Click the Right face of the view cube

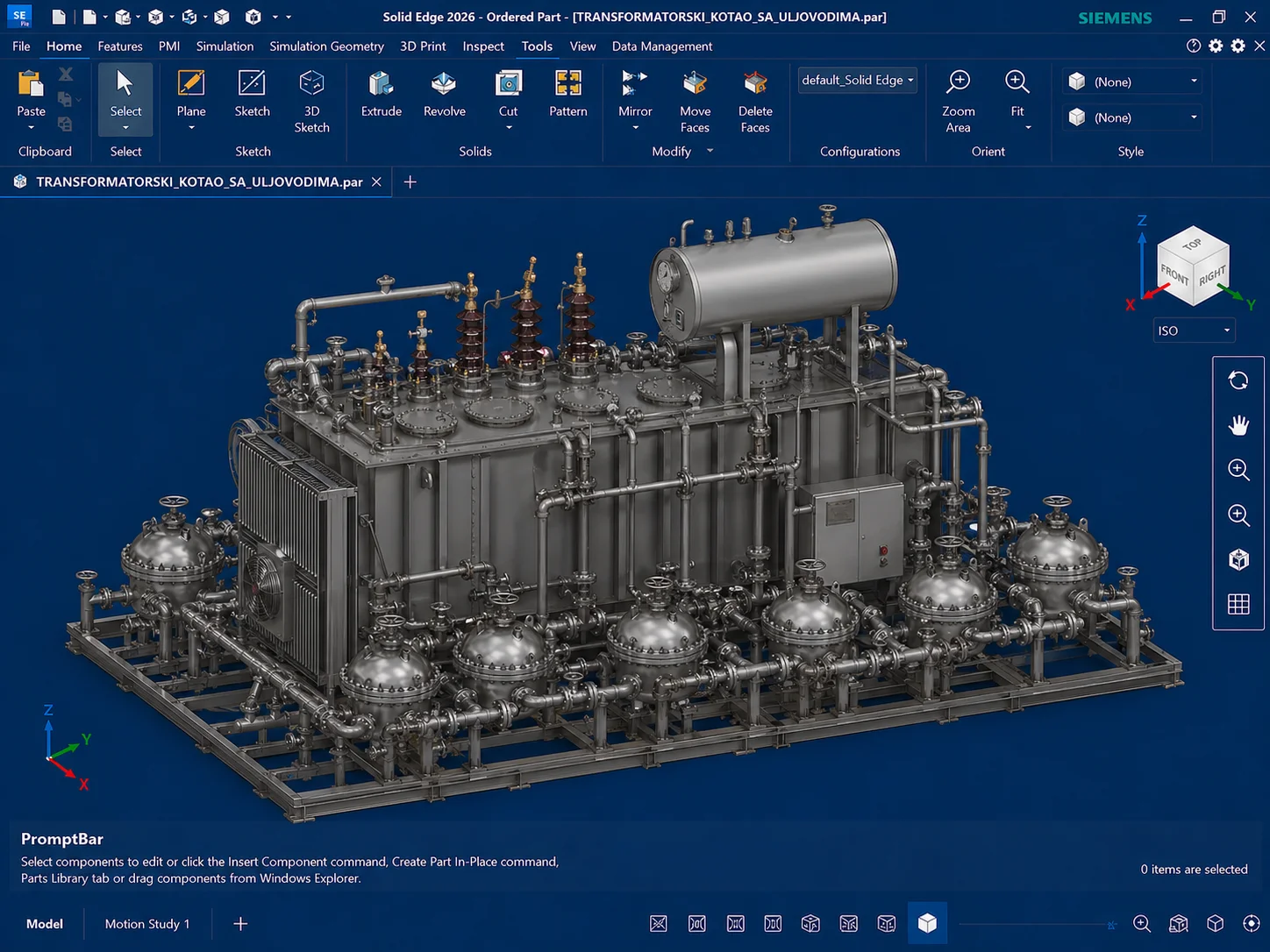(1212, 275)
